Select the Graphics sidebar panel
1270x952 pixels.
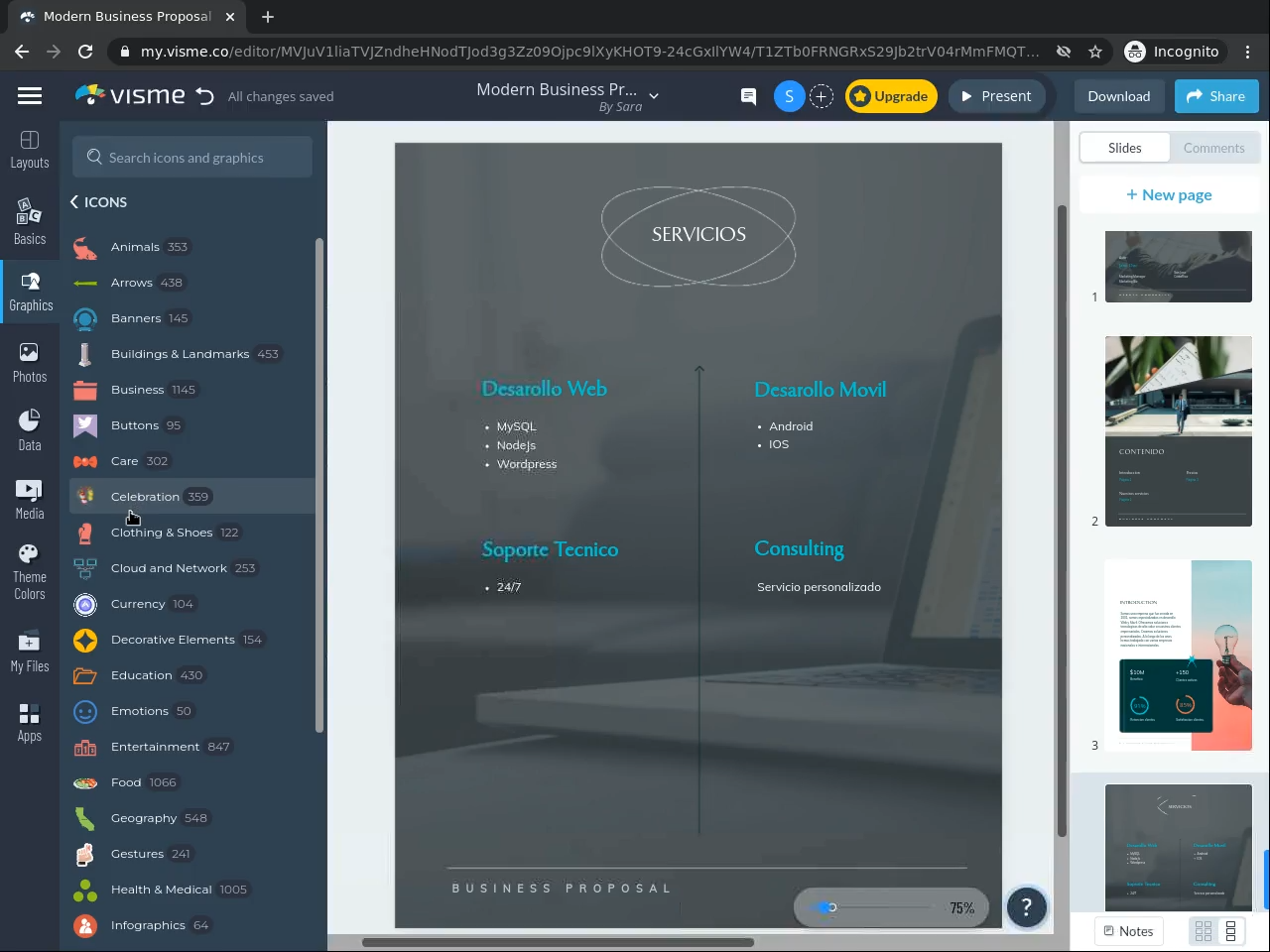[31, 293]
